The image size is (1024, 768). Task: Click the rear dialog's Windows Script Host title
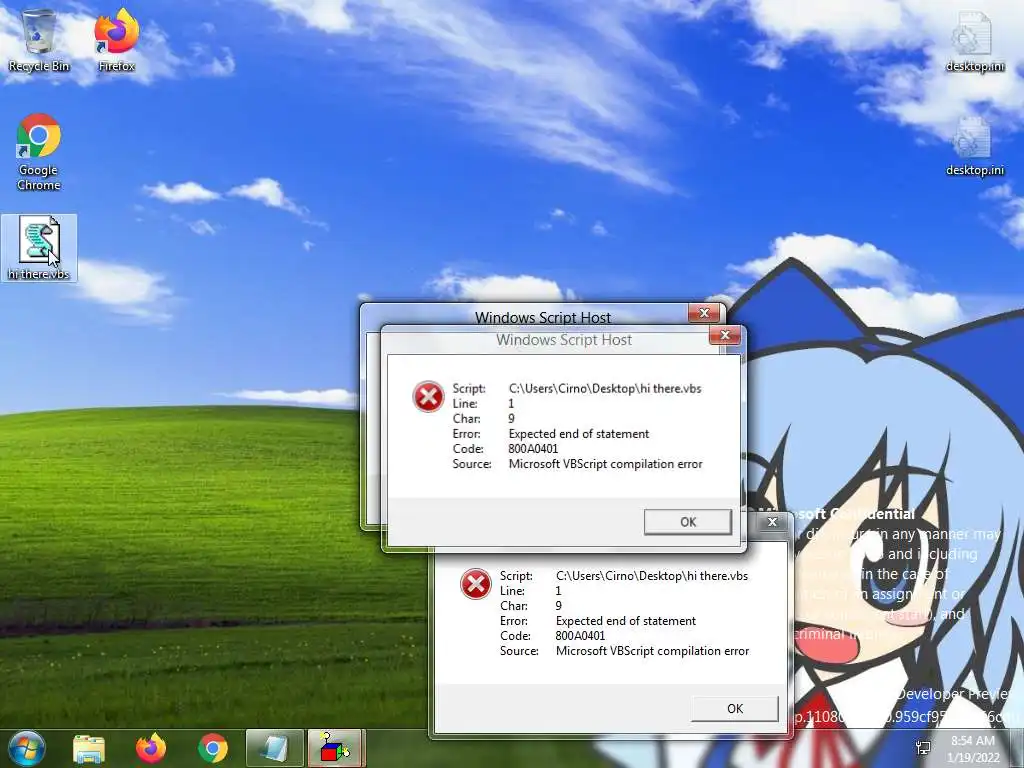(x=543, y=317)
